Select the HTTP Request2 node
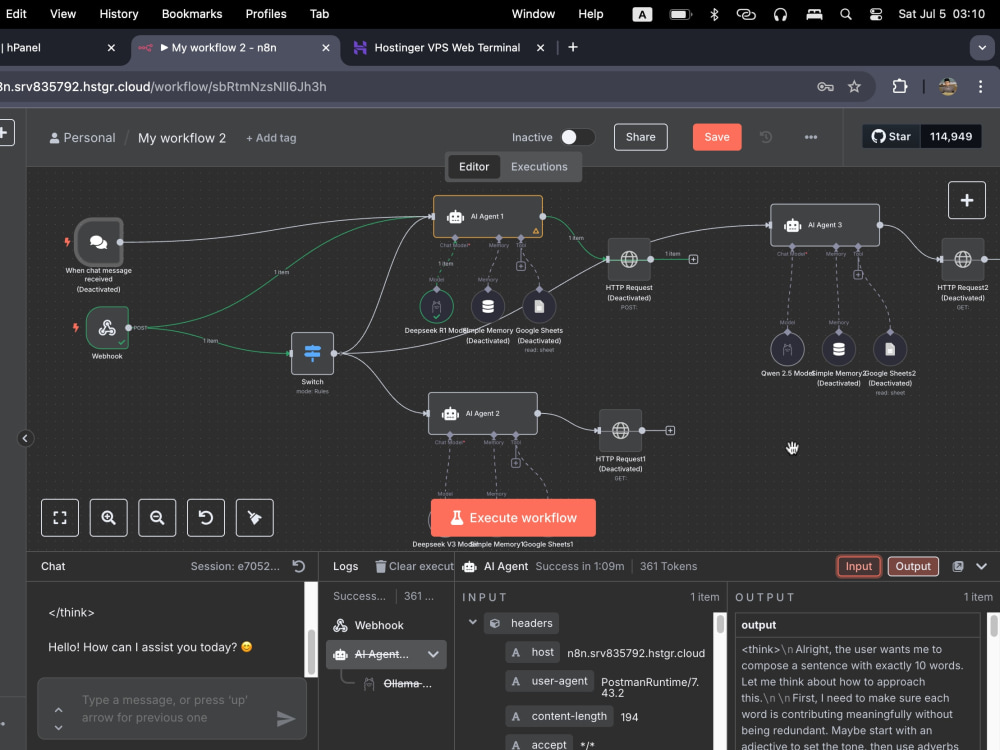Image resolution: width=1000 pixels, height=750 pixels. 963,260
